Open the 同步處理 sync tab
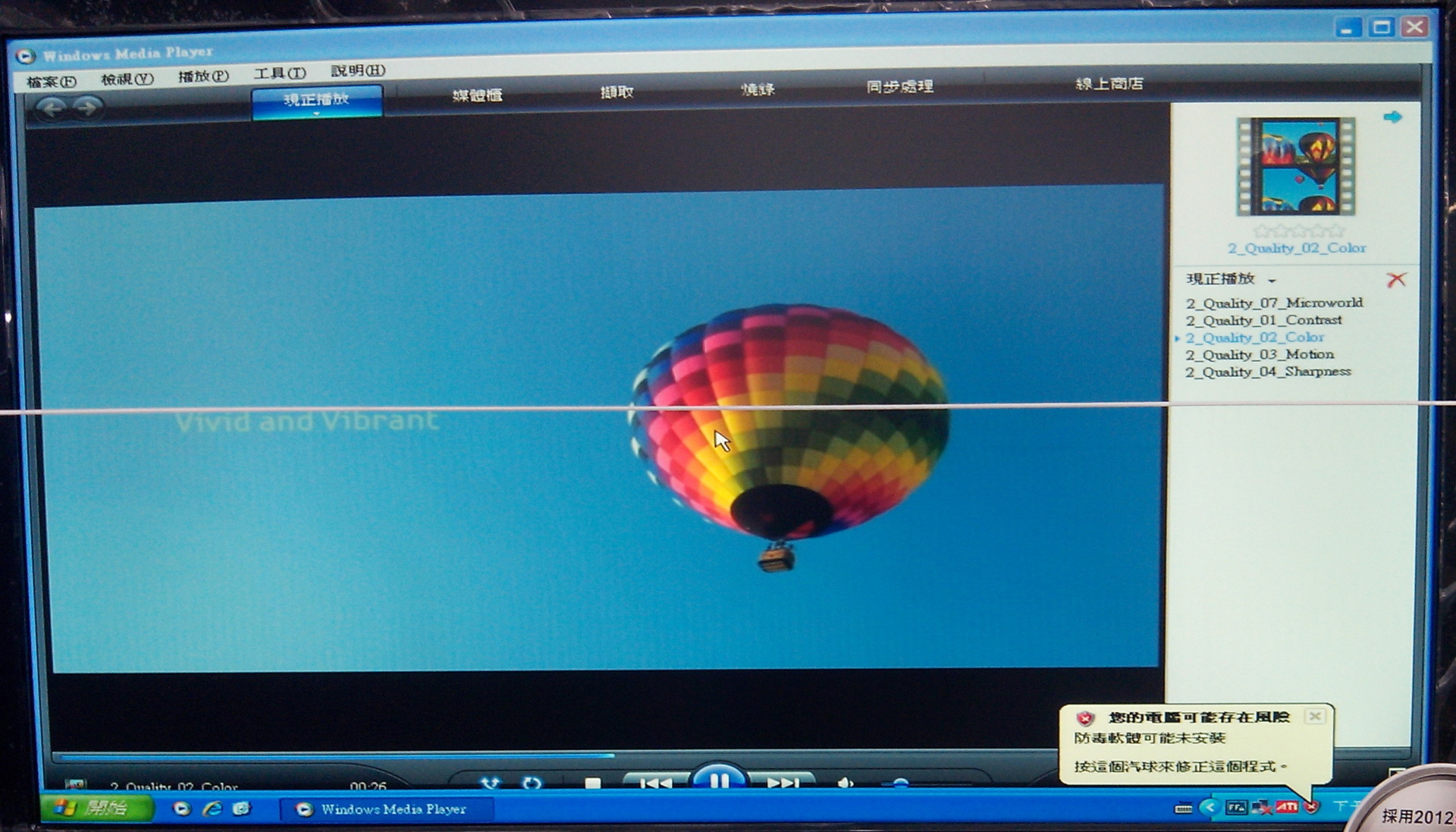This screenshot has height=832, width=1456. (x=899, y=86)
